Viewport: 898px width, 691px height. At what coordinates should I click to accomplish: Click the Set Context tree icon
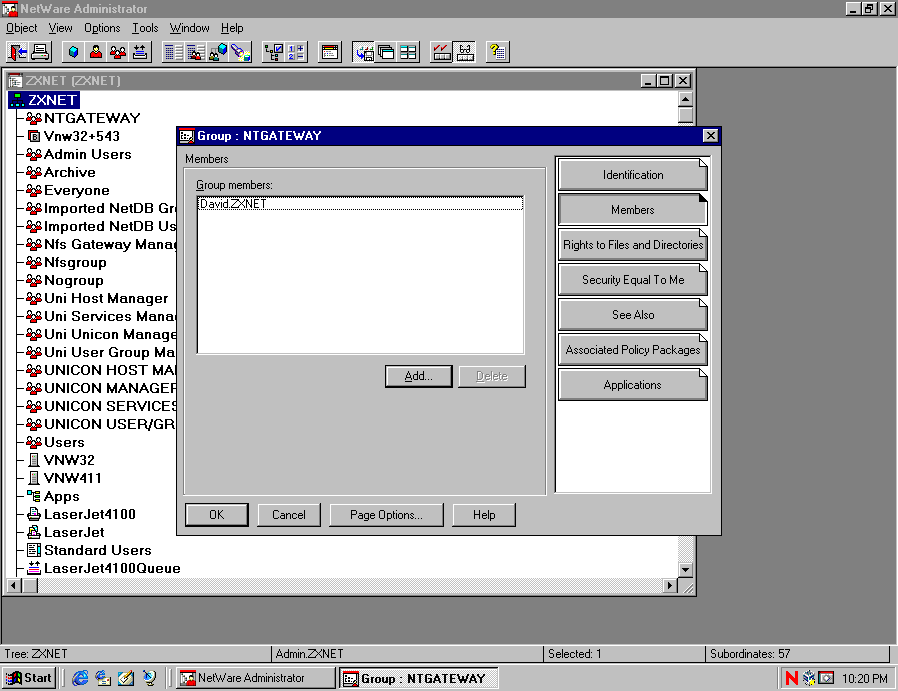tap(273, 52)
